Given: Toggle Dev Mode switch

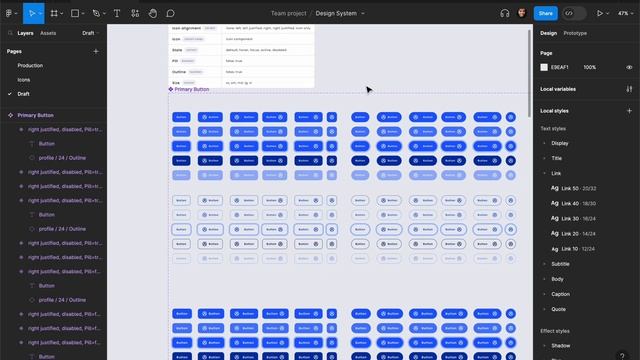Looking at the screenshot, I should [x=574, y=13].
